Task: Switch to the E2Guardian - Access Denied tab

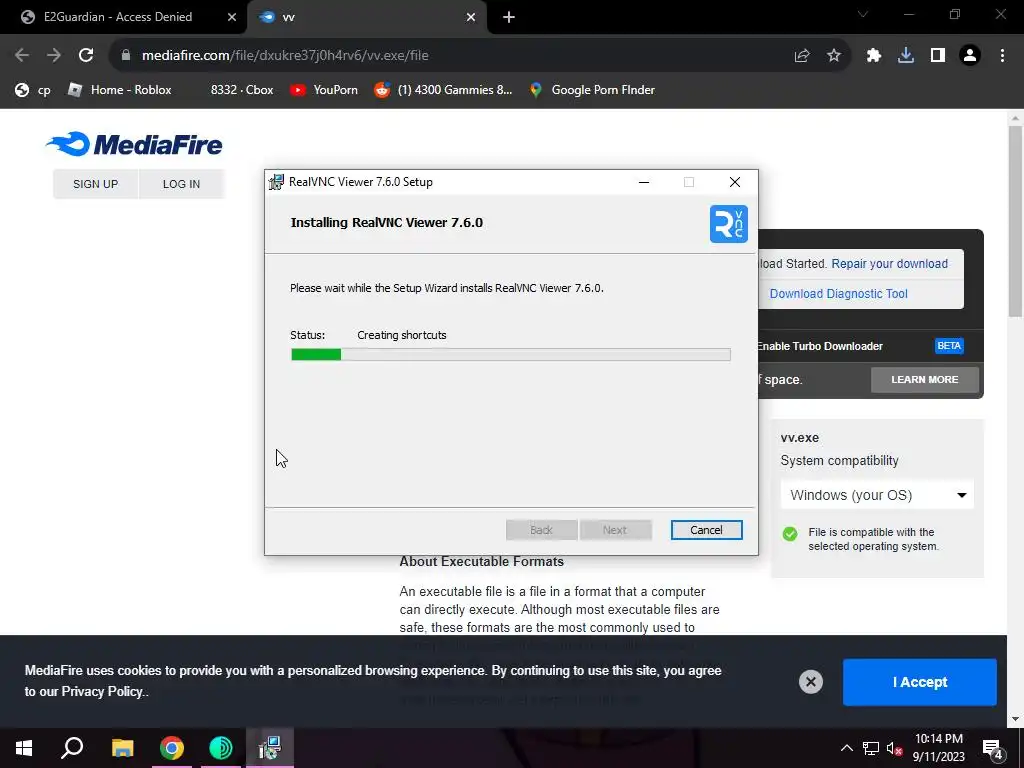Action: (123, 17)
